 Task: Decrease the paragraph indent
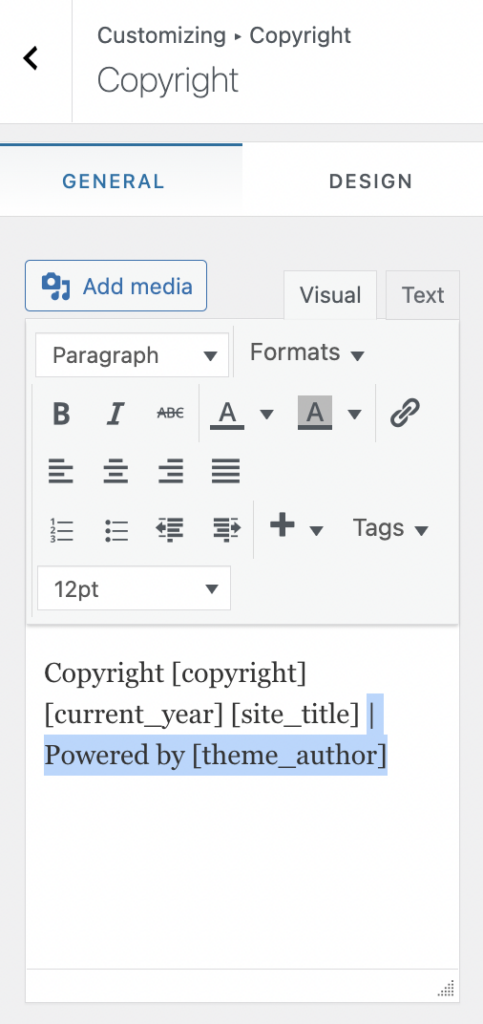tap(170, 530)
